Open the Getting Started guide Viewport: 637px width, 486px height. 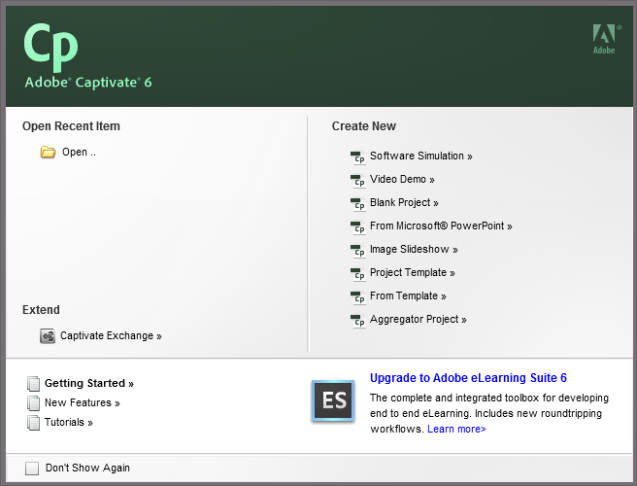coord(89,383)
